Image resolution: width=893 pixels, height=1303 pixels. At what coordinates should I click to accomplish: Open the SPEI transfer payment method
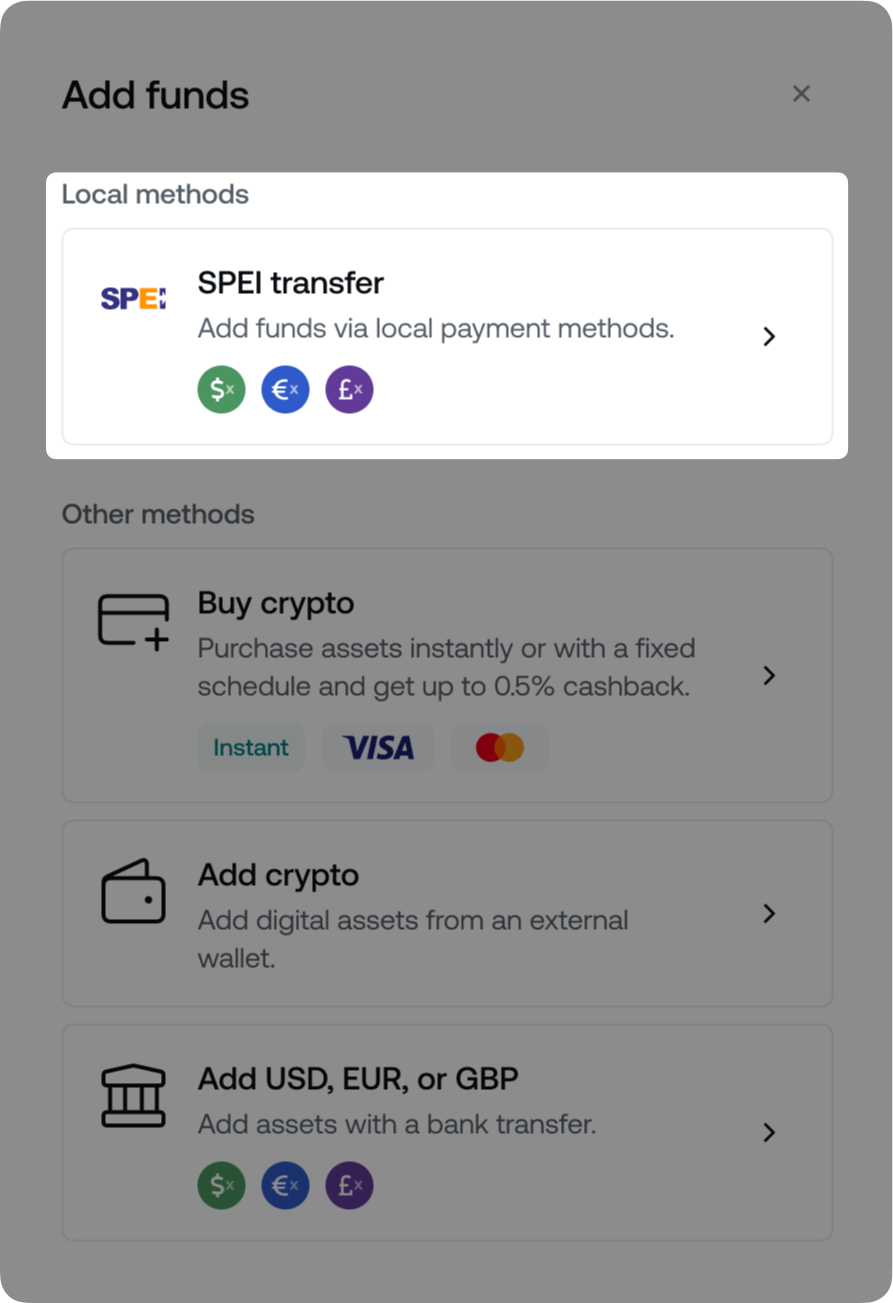(x=447, y=336)
